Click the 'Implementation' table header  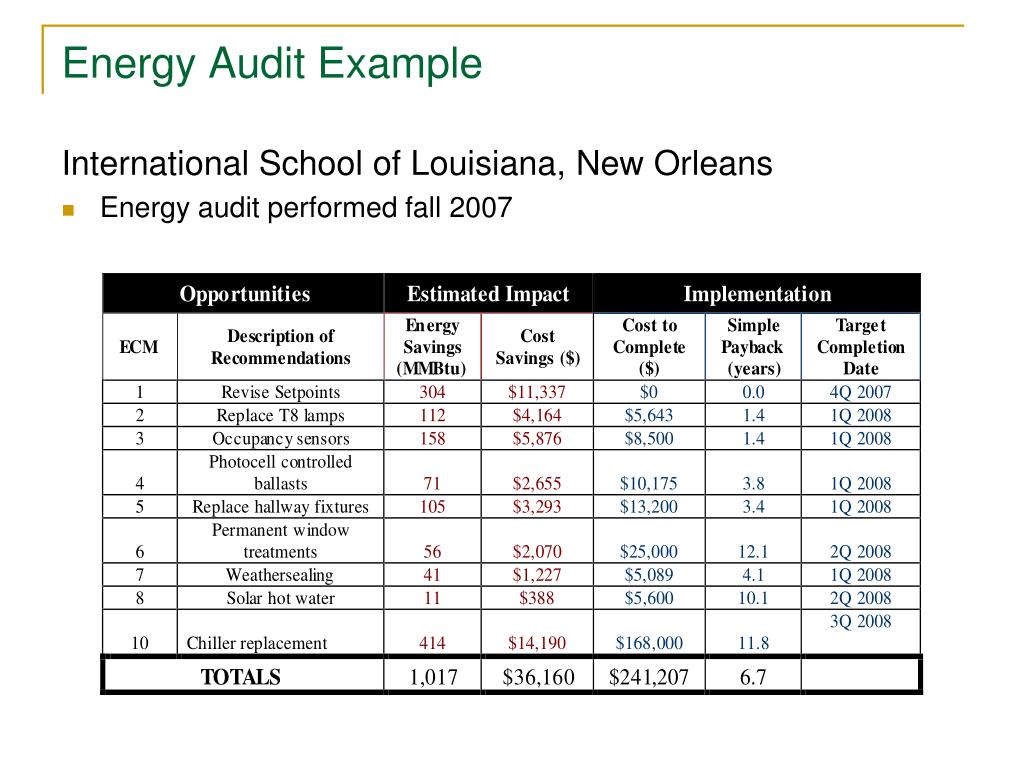click(x=758, y=294)
